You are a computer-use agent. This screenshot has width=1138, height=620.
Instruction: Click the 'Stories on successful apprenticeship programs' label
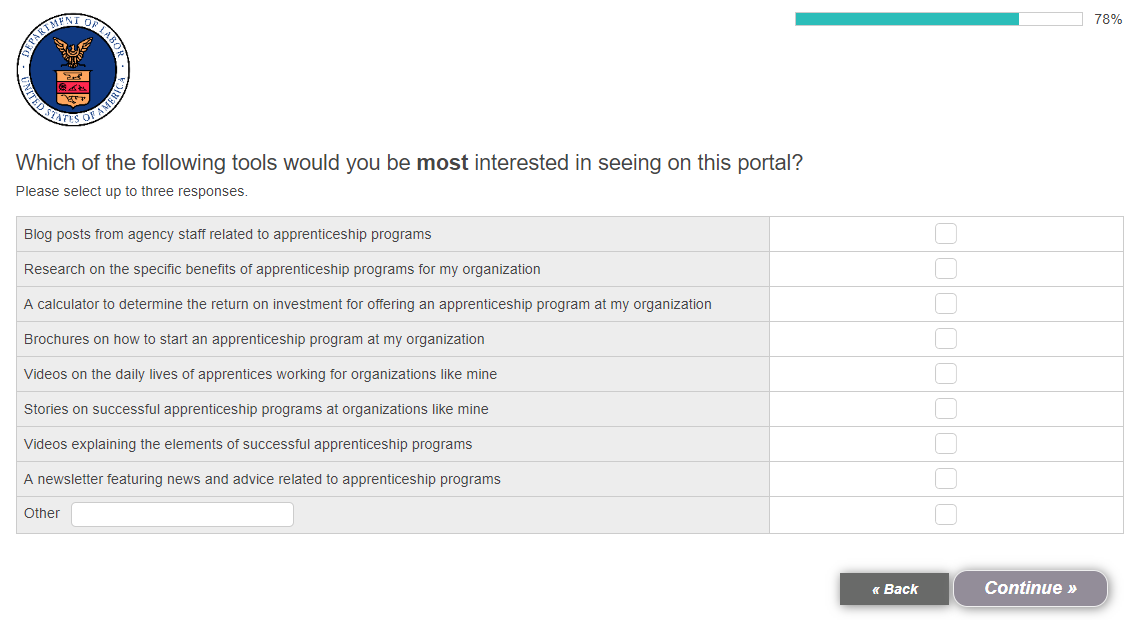256,409
